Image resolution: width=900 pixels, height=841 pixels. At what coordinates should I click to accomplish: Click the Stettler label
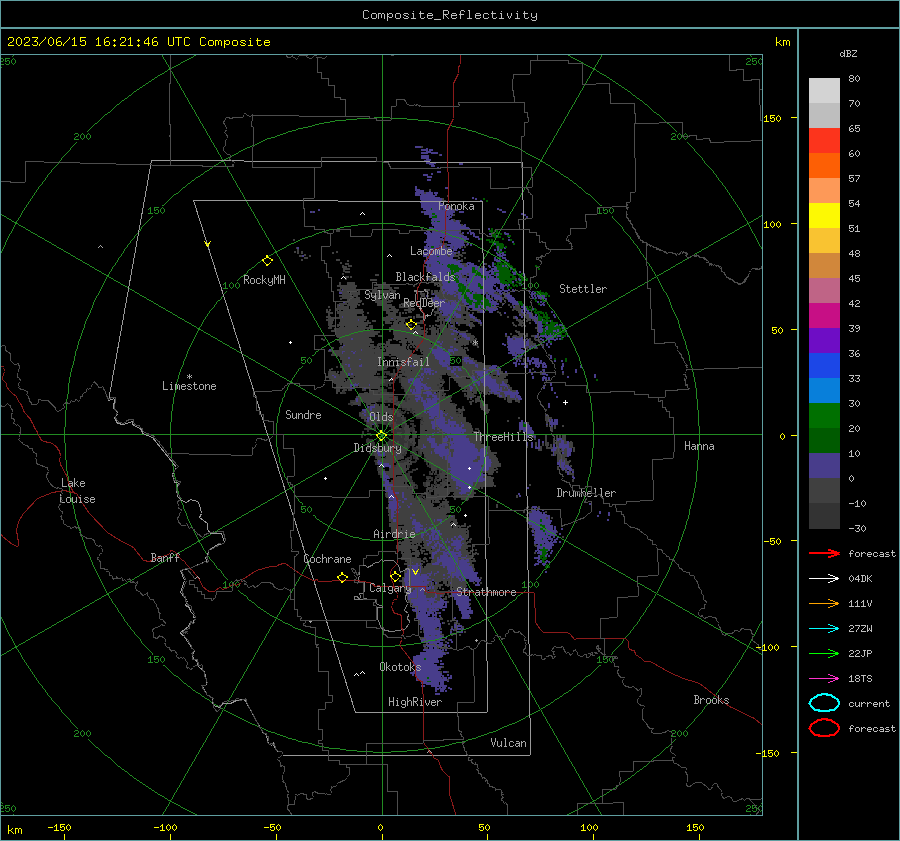pos(583,289)
